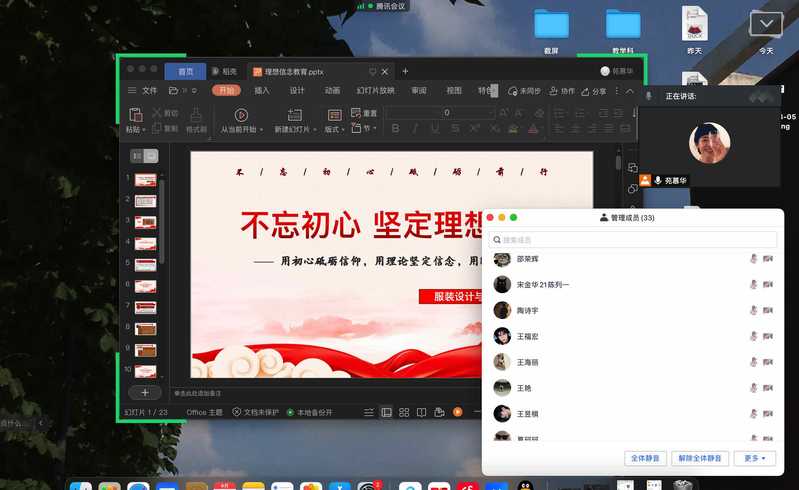The height and width of the screenshot is (490, 799).
Task: Click the Bold formatting icon
Action: pyautogui.click(x=395, y=128)
